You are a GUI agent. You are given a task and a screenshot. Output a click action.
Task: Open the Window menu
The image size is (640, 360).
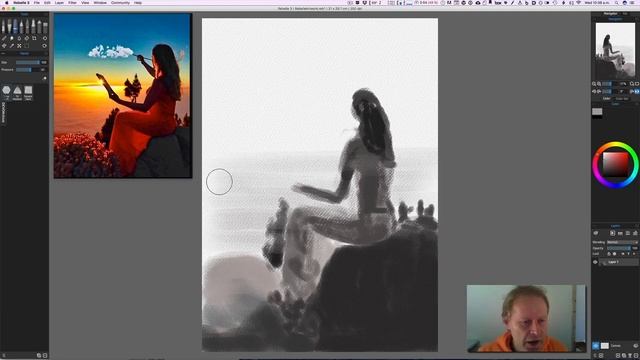coord(100,2)
